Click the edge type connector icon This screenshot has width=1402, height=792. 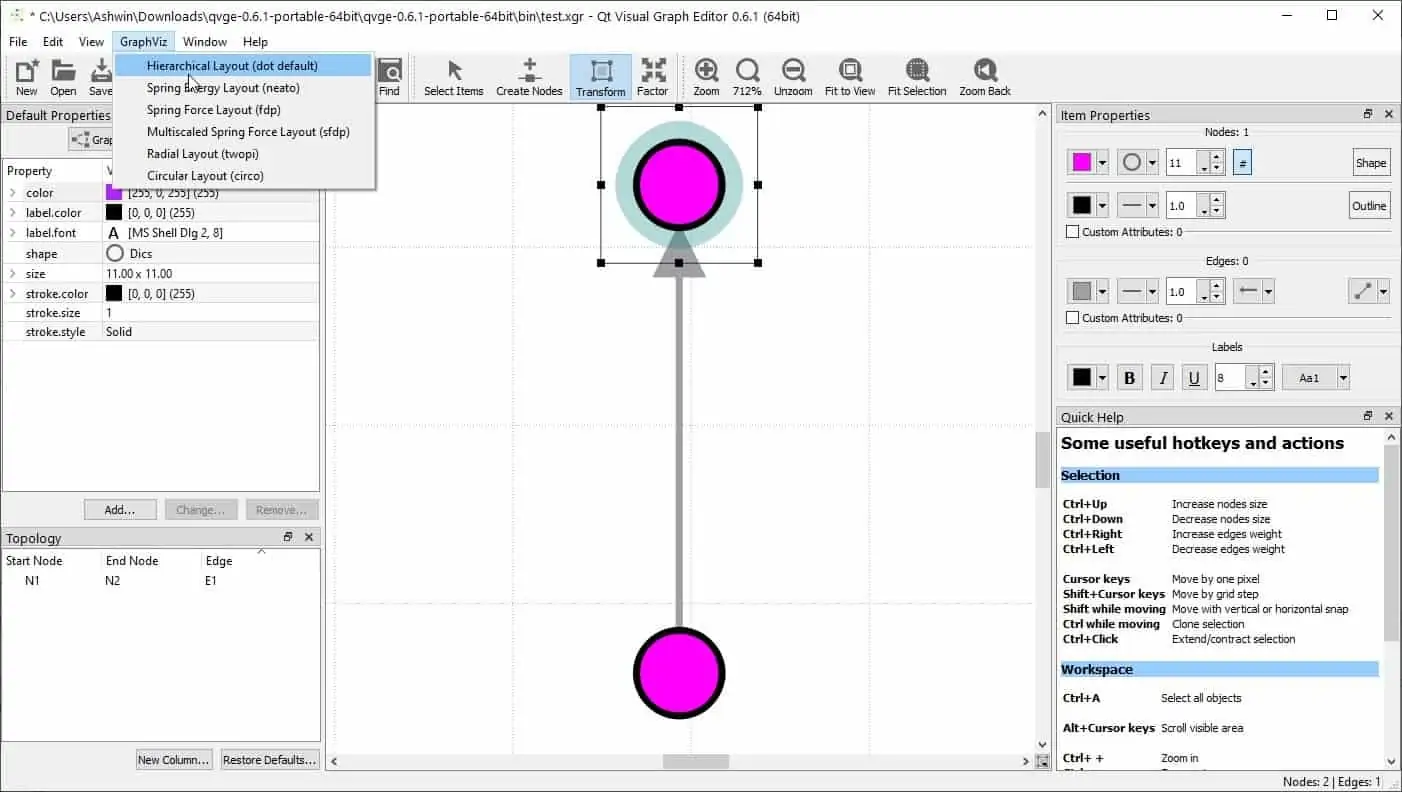[1362, 291]
